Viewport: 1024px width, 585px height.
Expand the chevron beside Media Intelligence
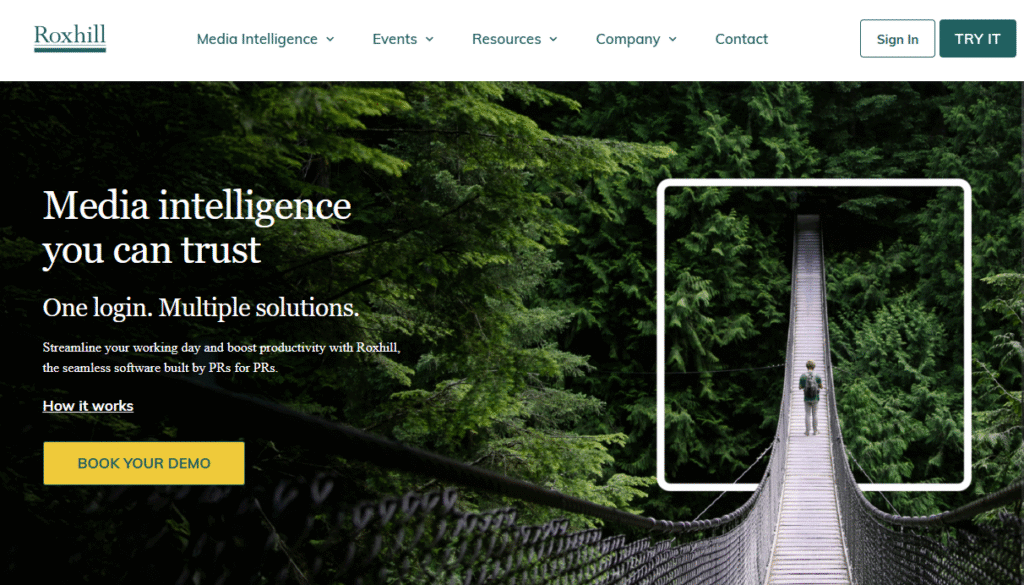330,39
